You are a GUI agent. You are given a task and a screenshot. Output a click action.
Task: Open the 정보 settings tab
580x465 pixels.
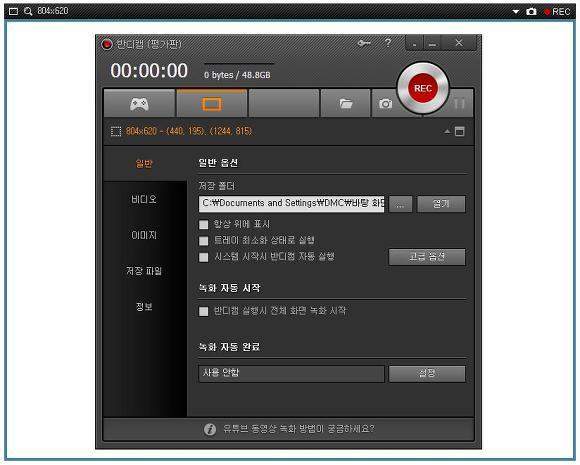[144, 307]
